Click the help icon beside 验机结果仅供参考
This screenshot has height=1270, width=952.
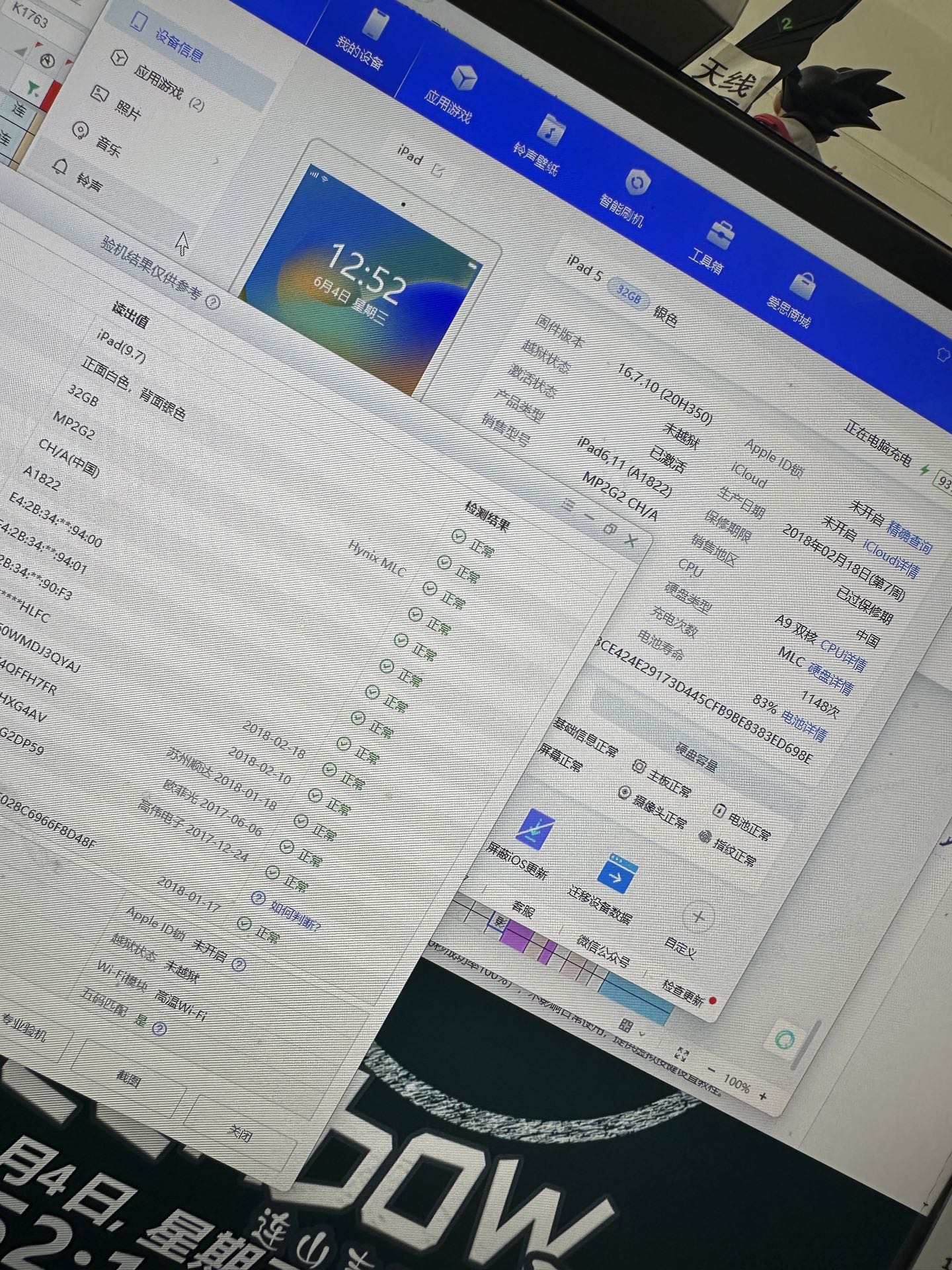coord(213,302)
